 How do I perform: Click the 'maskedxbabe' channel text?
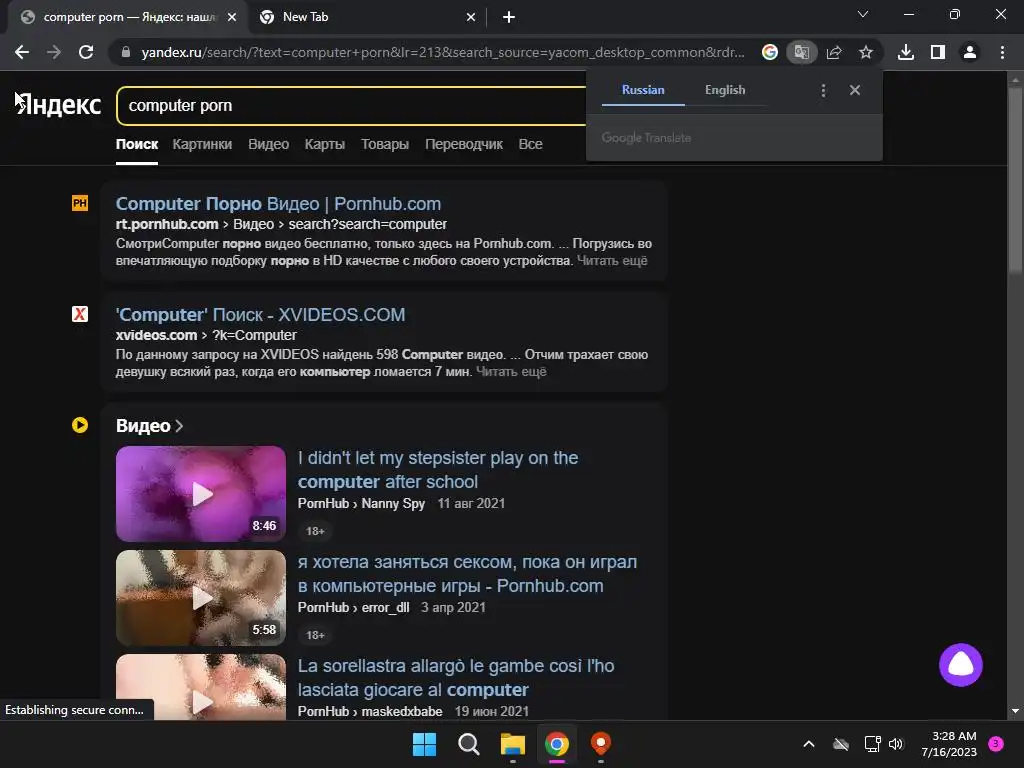click(x=402, y=711)
